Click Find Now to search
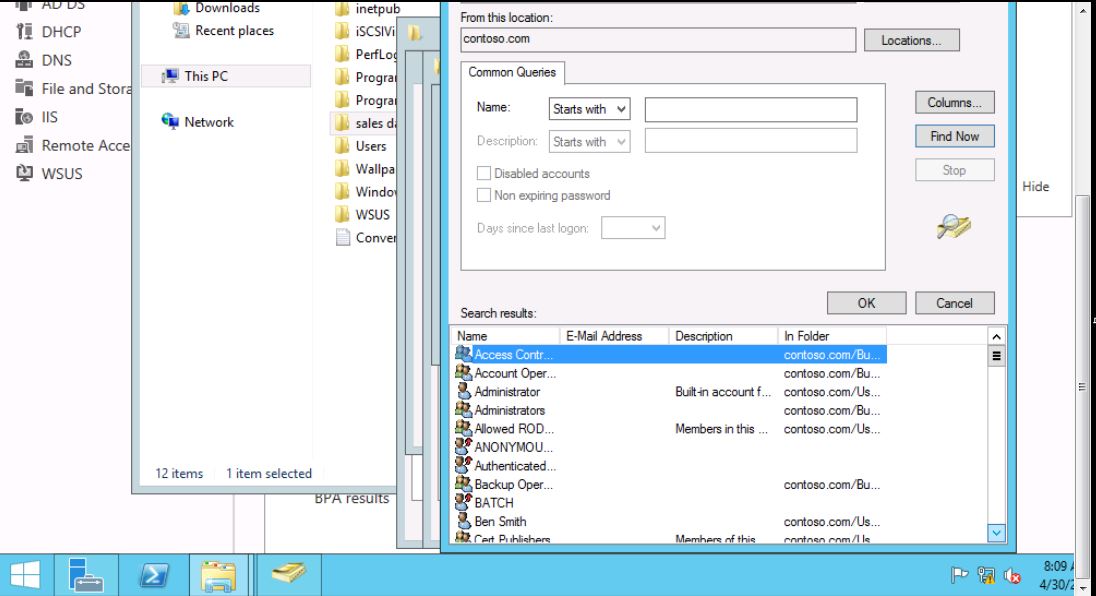This screenshot has width=1096, height=596. point(955,136)
